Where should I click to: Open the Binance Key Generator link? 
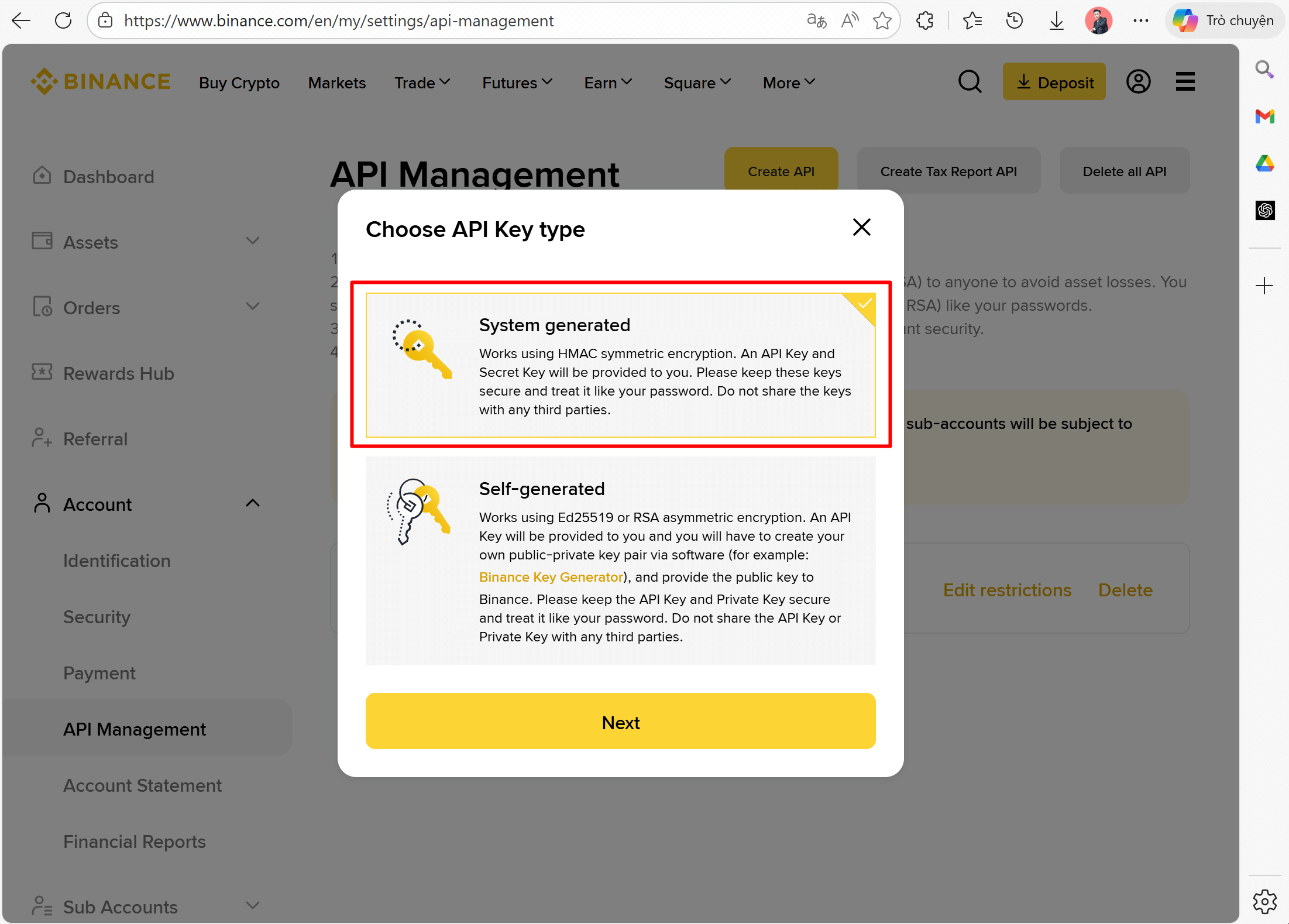tap(550, 577)
